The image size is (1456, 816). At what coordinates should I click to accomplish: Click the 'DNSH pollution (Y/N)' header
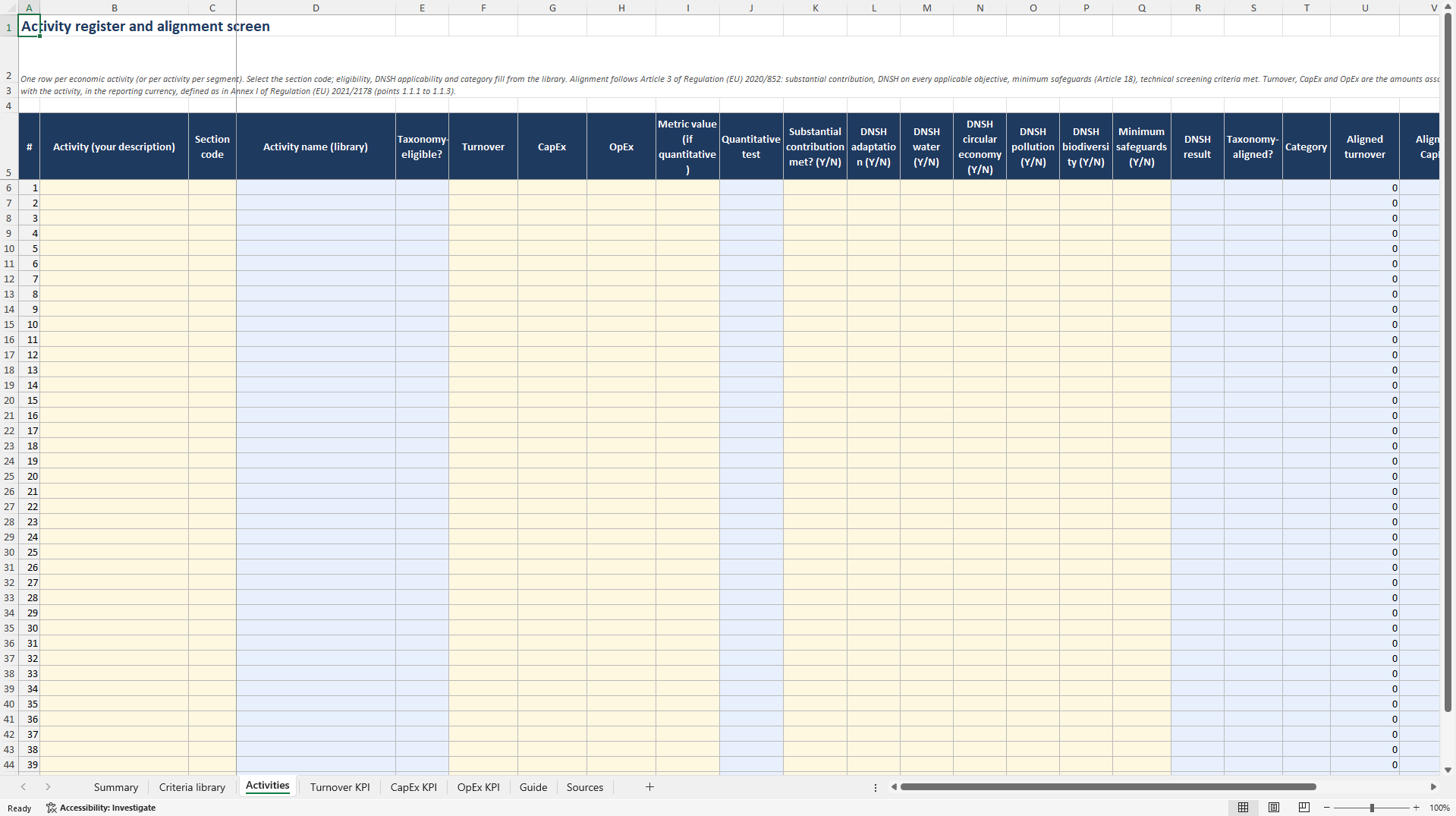click(x=1033, y=147)
